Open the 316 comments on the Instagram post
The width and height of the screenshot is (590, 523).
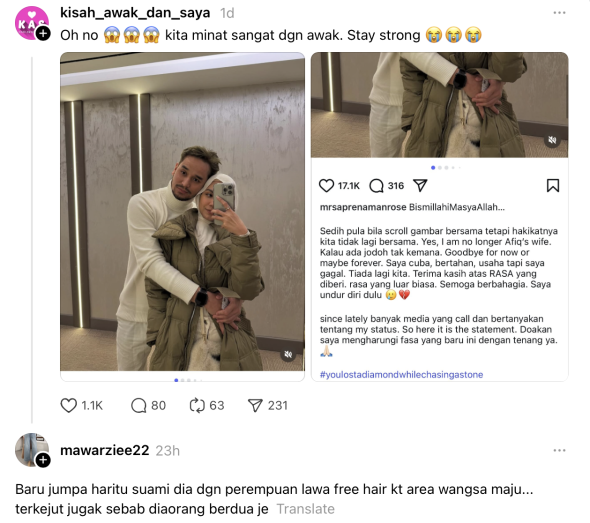376,185
